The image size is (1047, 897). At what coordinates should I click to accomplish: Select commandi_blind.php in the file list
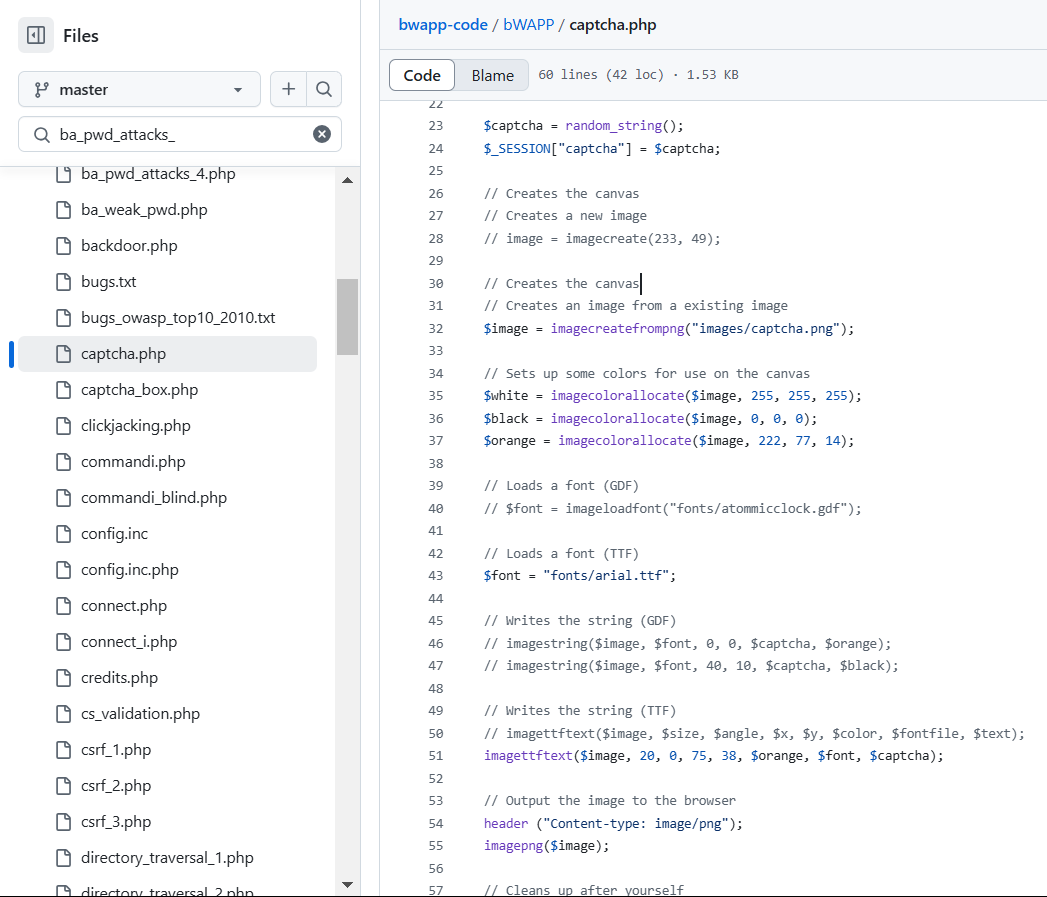pos(153,498)
